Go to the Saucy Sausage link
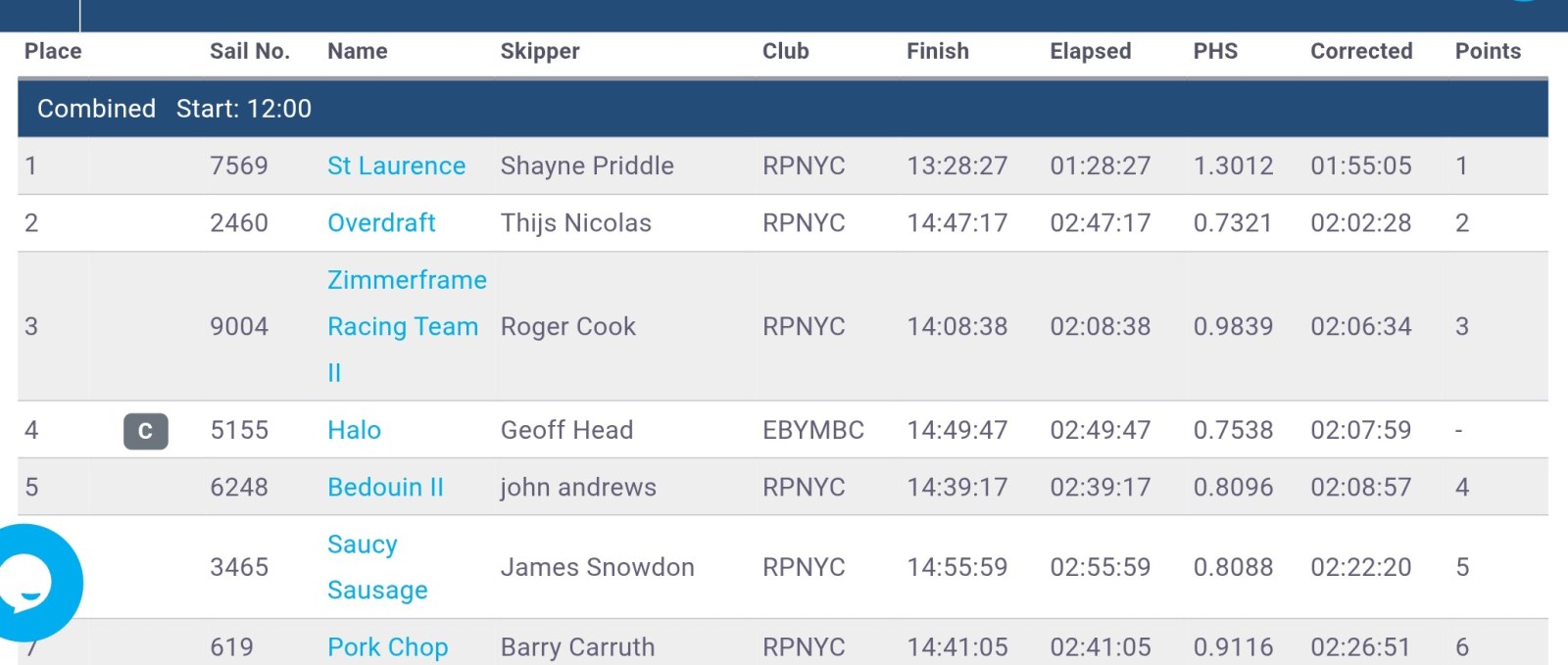This screenshot has width=1568, height=665. (x=377, y=567)
